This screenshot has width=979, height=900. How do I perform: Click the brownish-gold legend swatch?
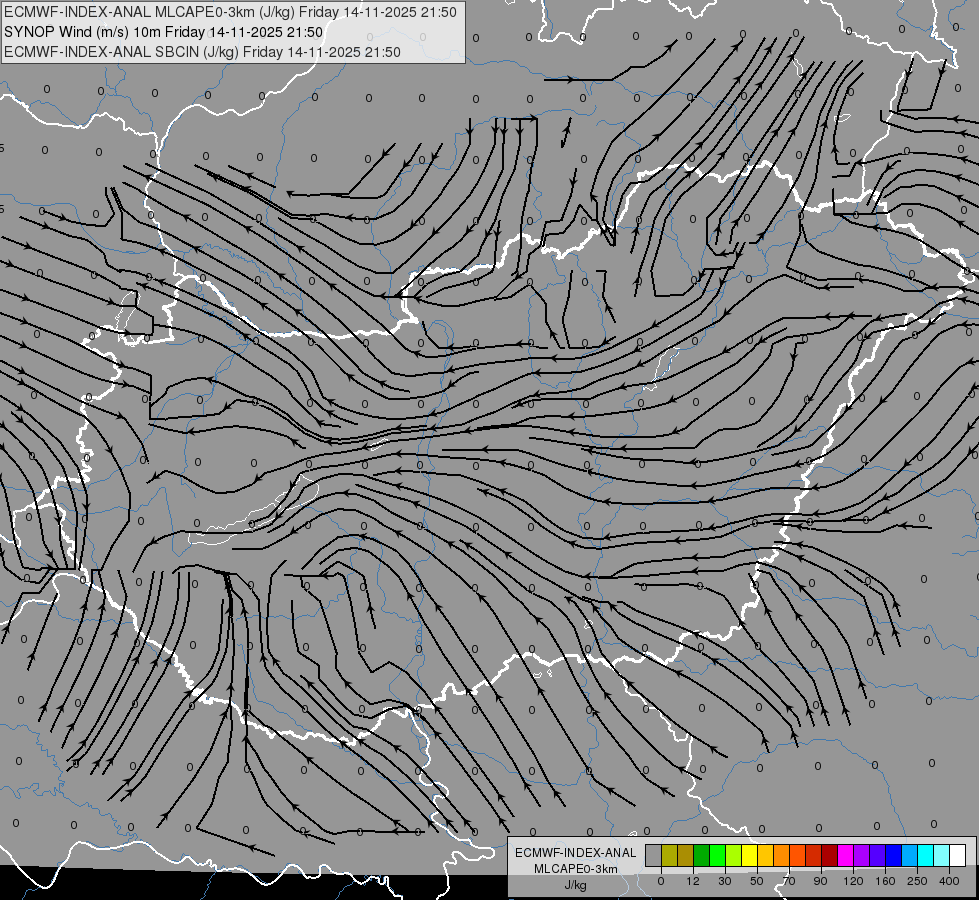click(x=686, y=855)
